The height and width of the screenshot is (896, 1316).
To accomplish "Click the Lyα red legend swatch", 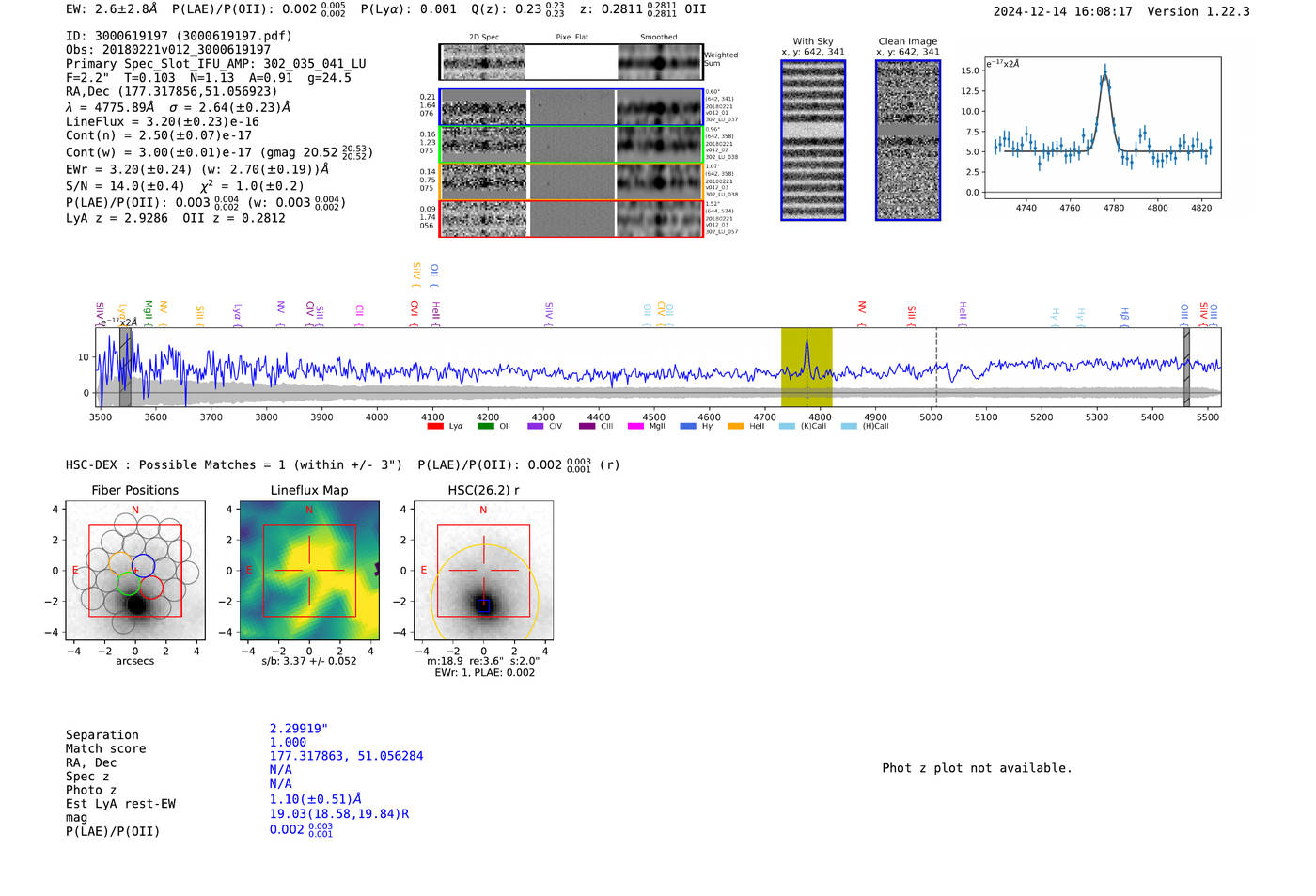I will [435, 426].
